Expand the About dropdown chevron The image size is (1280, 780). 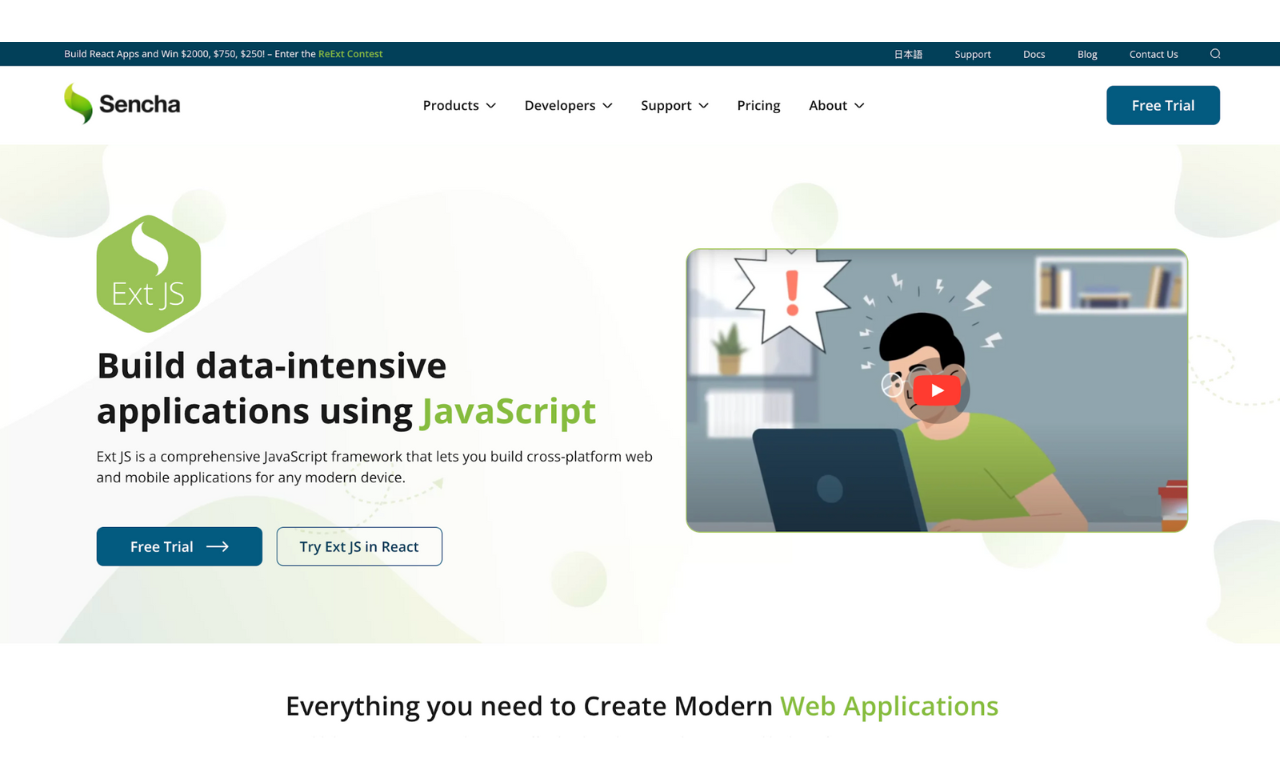pos(859,106)
